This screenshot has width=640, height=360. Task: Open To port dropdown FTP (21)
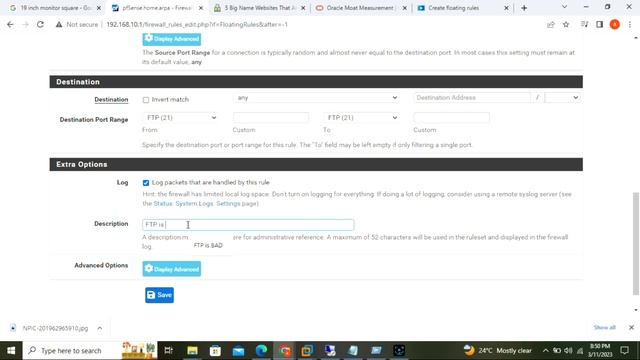[361, 118]
